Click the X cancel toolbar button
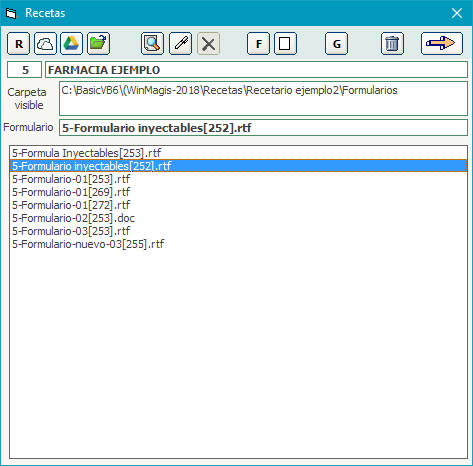The image size is (473, 466). [x=209, y=44]
